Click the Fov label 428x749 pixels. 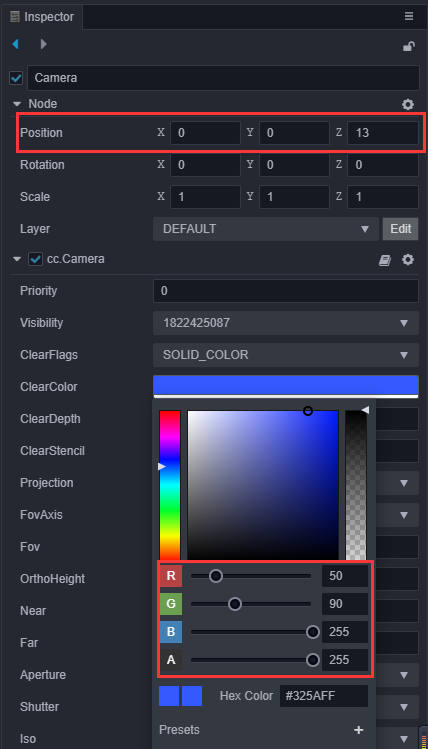click(x=29, y=547)
